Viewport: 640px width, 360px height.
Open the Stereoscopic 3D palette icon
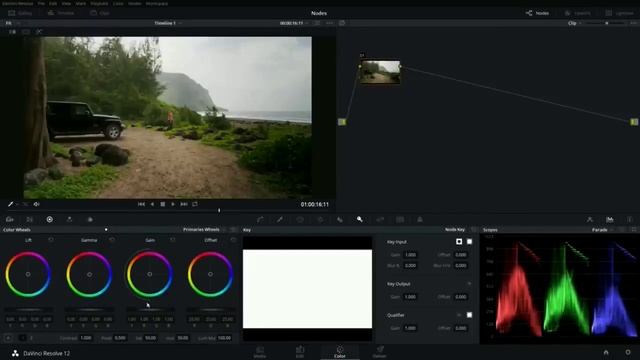(400, 220)
